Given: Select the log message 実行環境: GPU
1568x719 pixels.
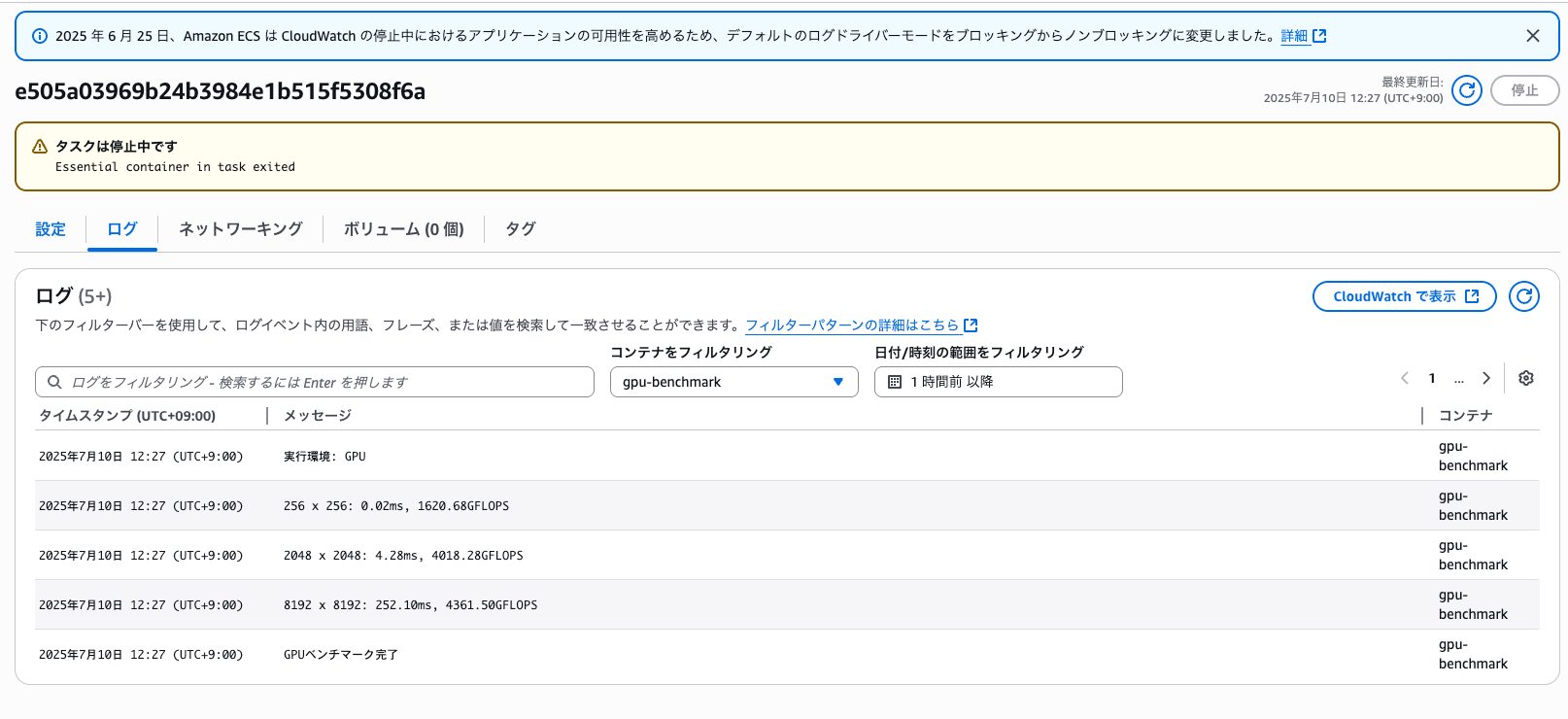Looking at the screenshot, I should (324, 457).
